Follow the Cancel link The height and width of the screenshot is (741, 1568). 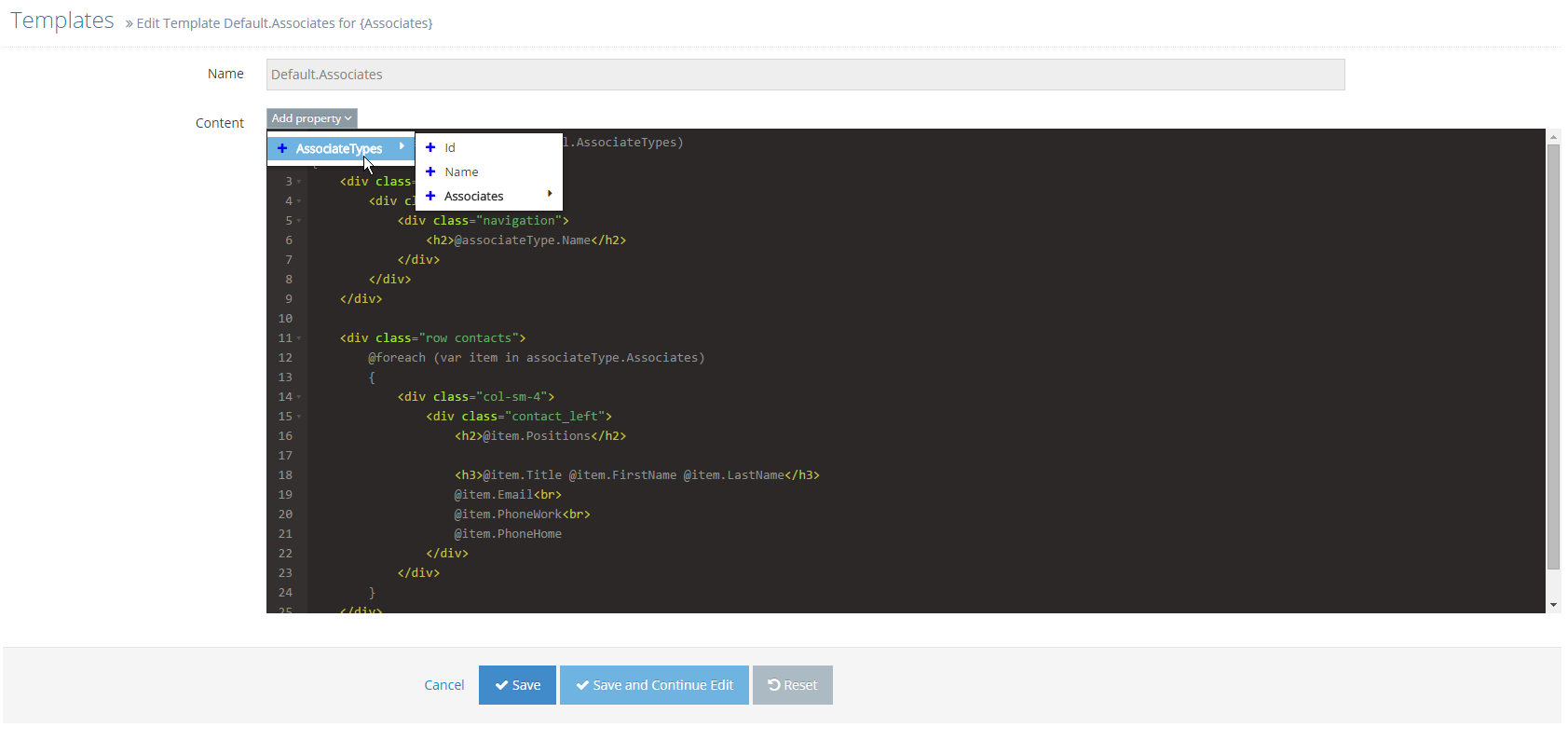coord(443,685)
